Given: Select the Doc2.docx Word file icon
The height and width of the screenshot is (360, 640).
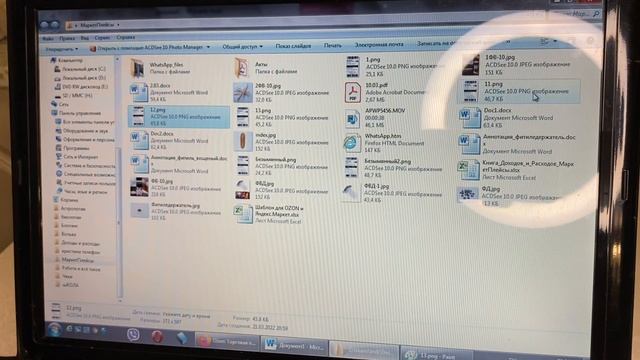Looking at the screenshot, I should (x=139, y=141).
